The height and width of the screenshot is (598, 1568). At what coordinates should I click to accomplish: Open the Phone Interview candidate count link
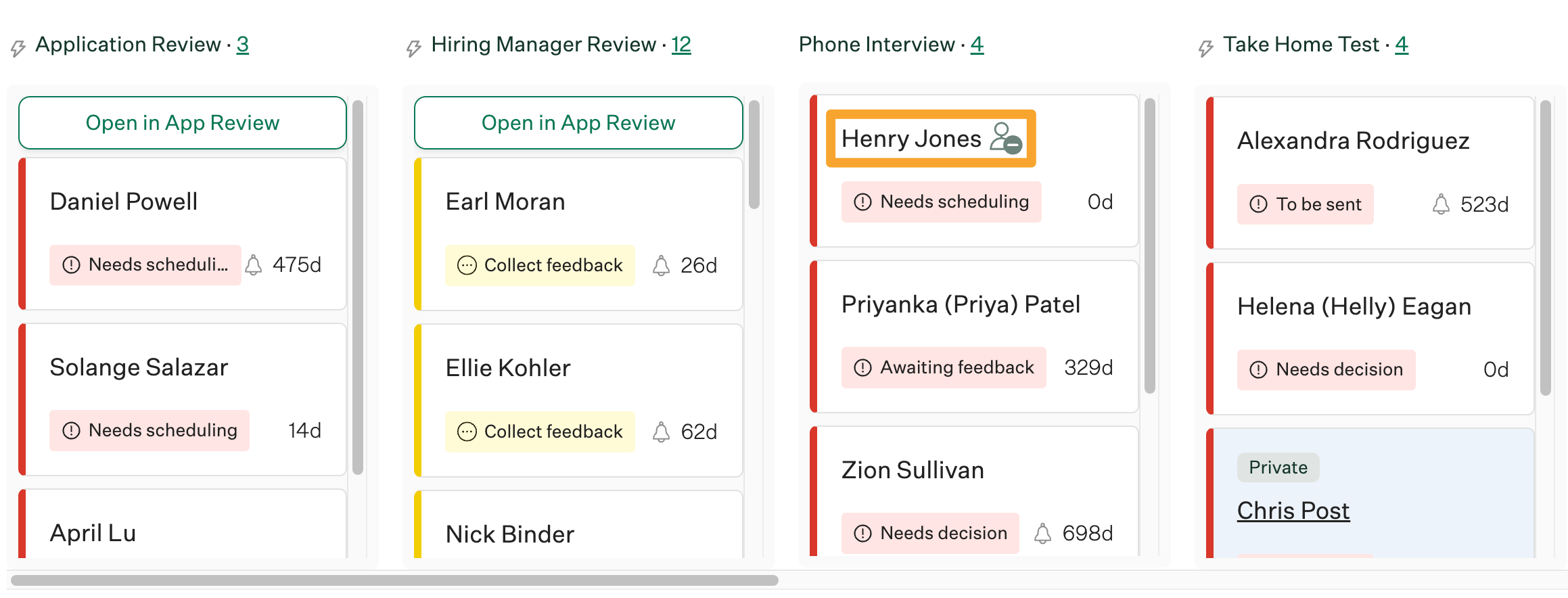(x=977, y=45)
